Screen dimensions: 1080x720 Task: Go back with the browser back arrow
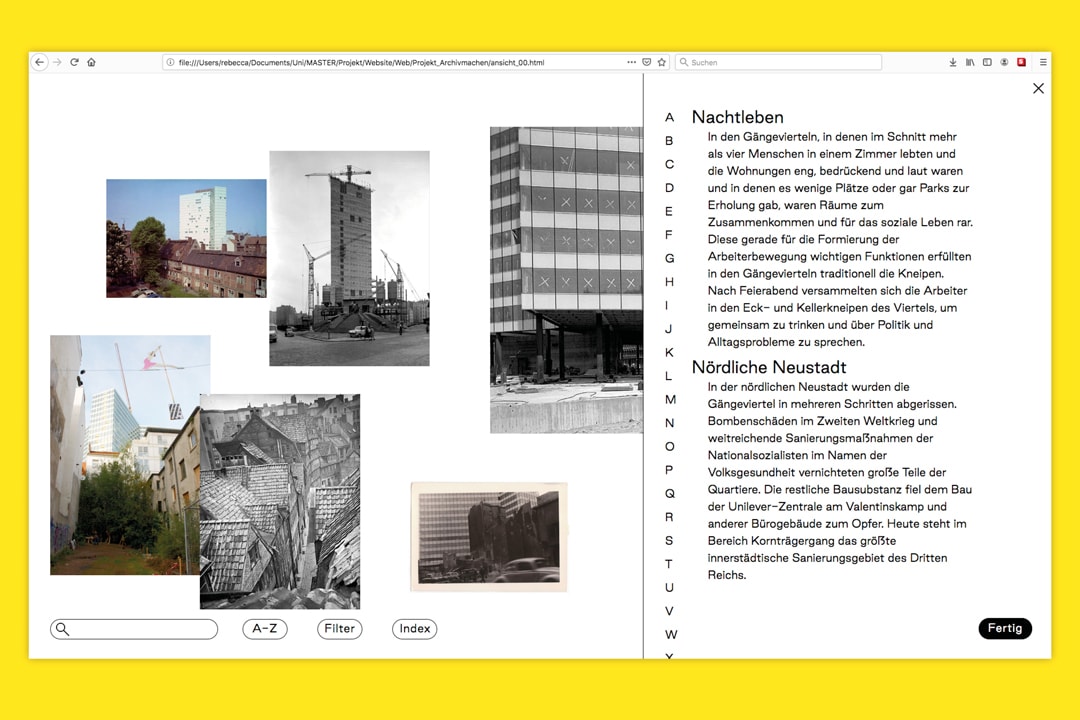point(39,62)
